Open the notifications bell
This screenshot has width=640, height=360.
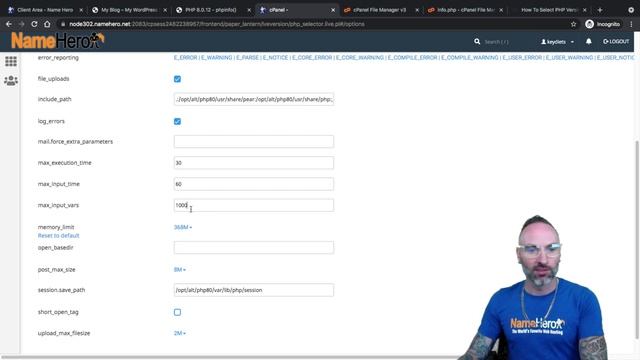pyautogui.click(x=589, y=41)
